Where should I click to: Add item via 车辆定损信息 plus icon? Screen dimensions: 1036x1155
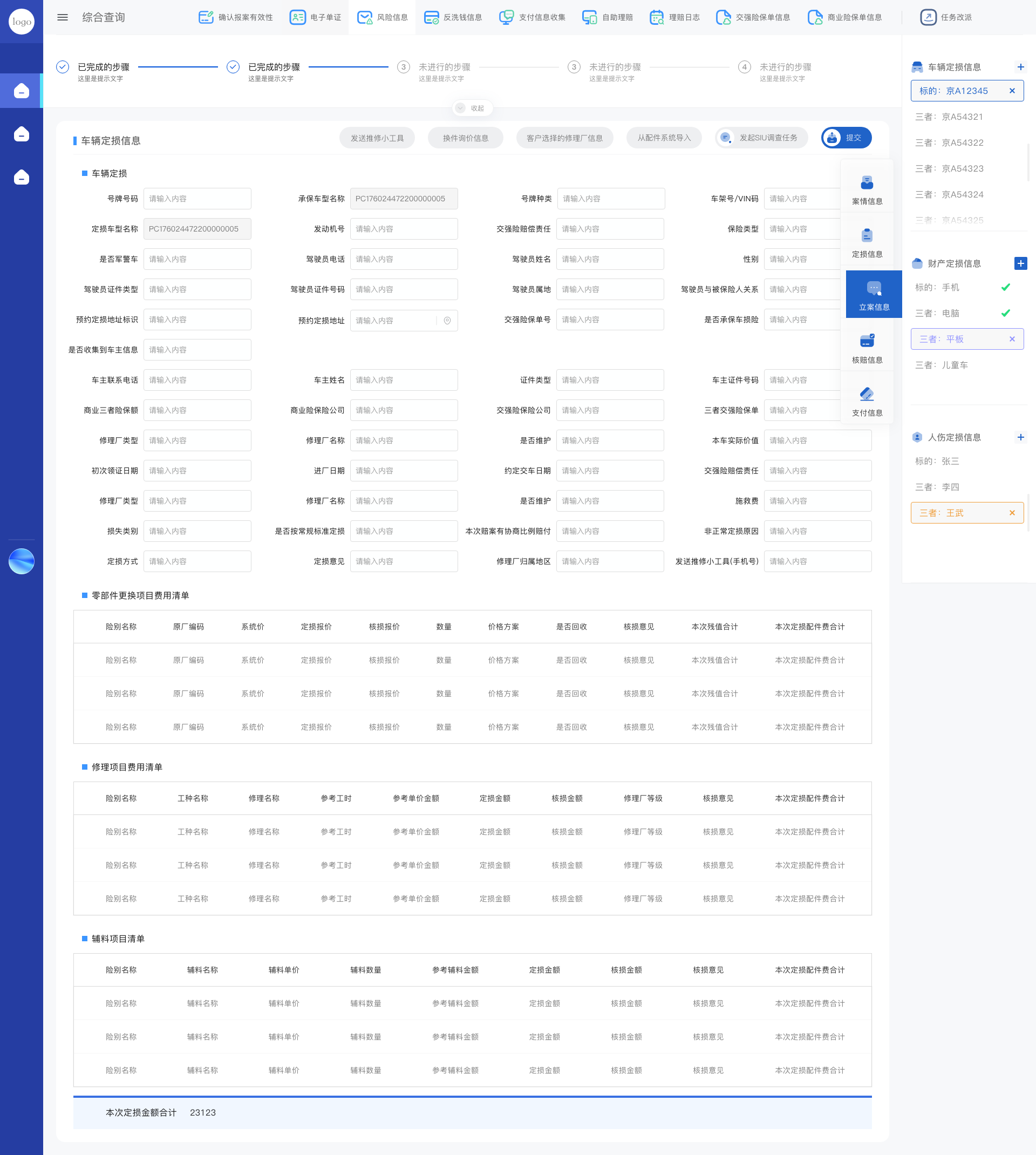tap(1020, 67)
